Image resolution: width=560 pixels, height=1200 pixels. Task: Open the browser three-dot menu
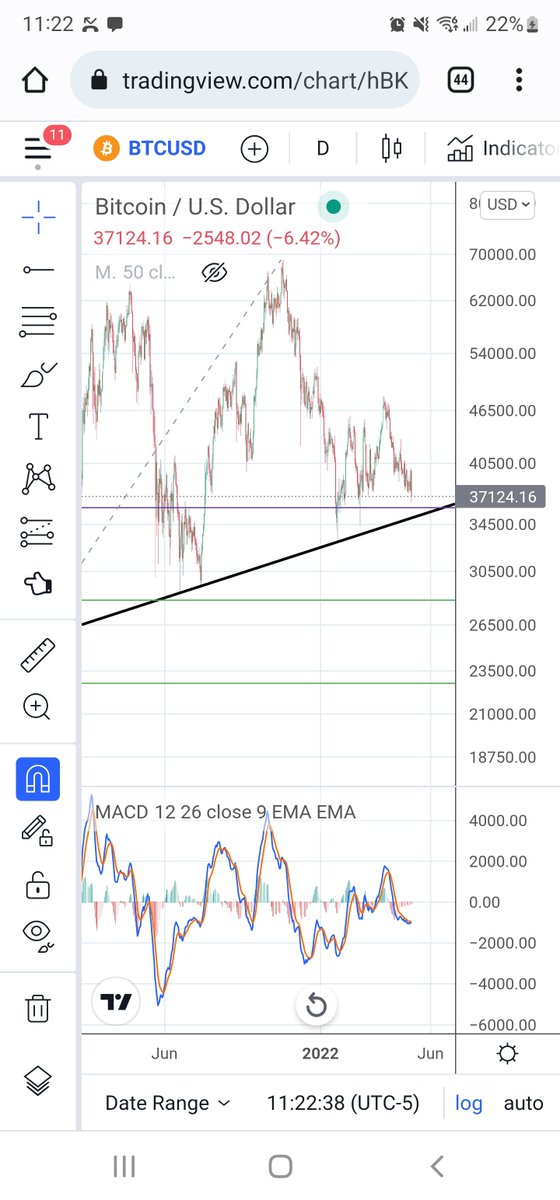click(519, 80)
